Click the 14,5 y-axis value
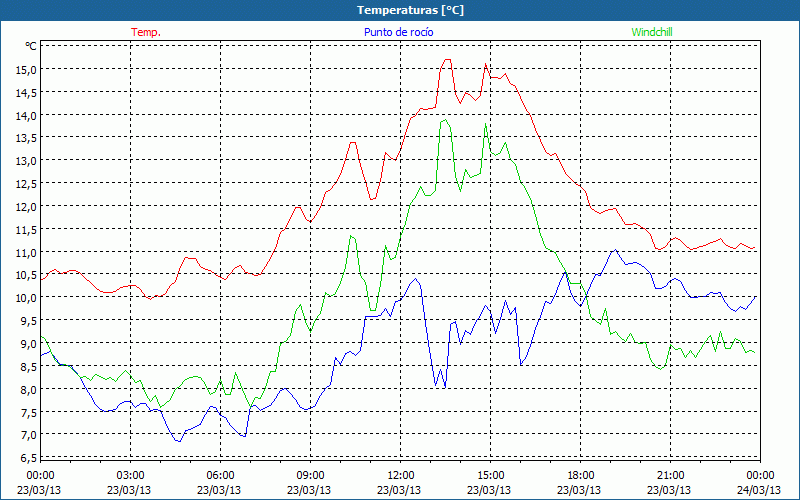The width and height of the screenshot is (800, 500). coord(26,92)
